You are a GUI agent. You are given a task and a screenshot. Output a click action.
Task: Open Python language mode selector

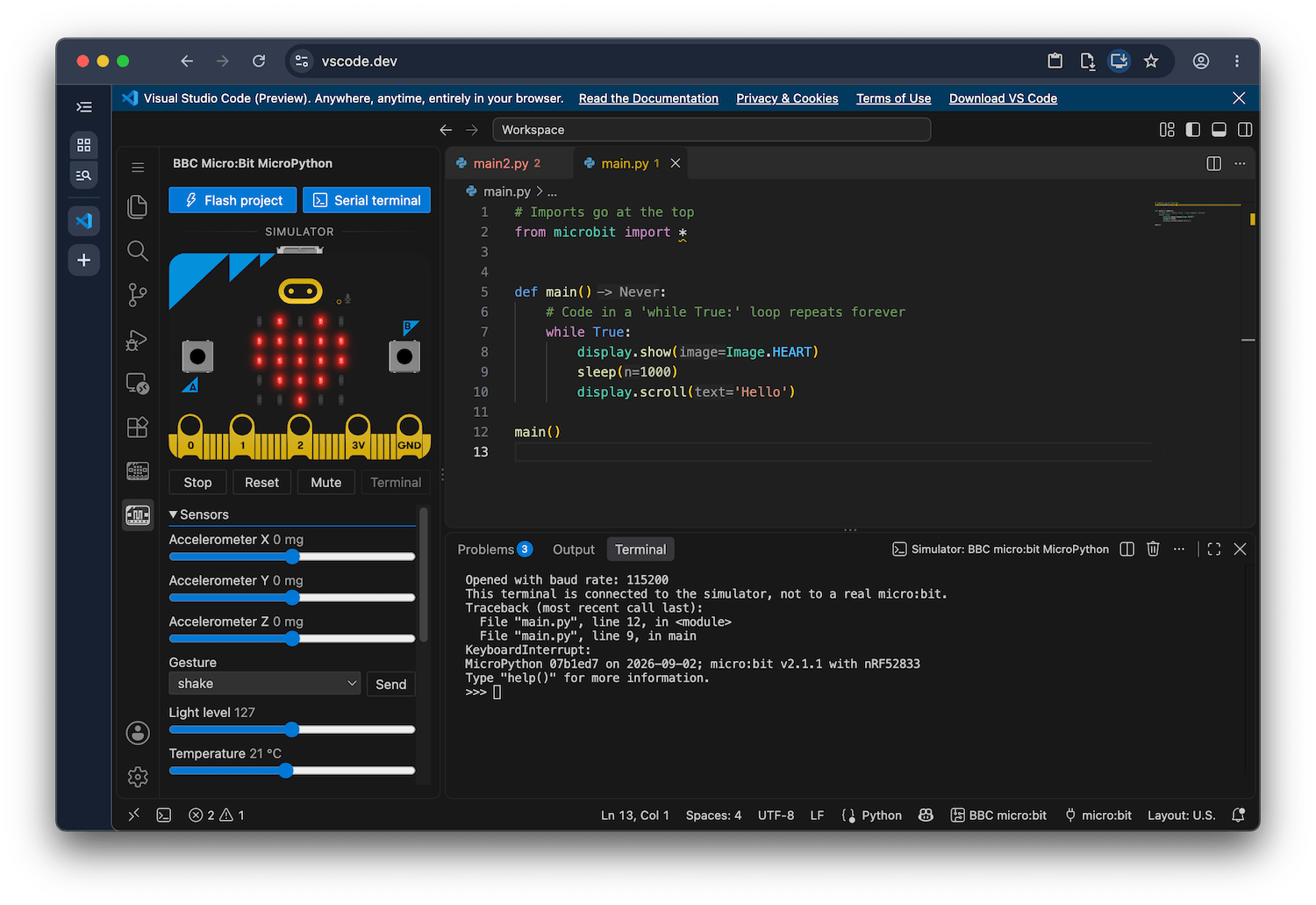pos(882,815)
